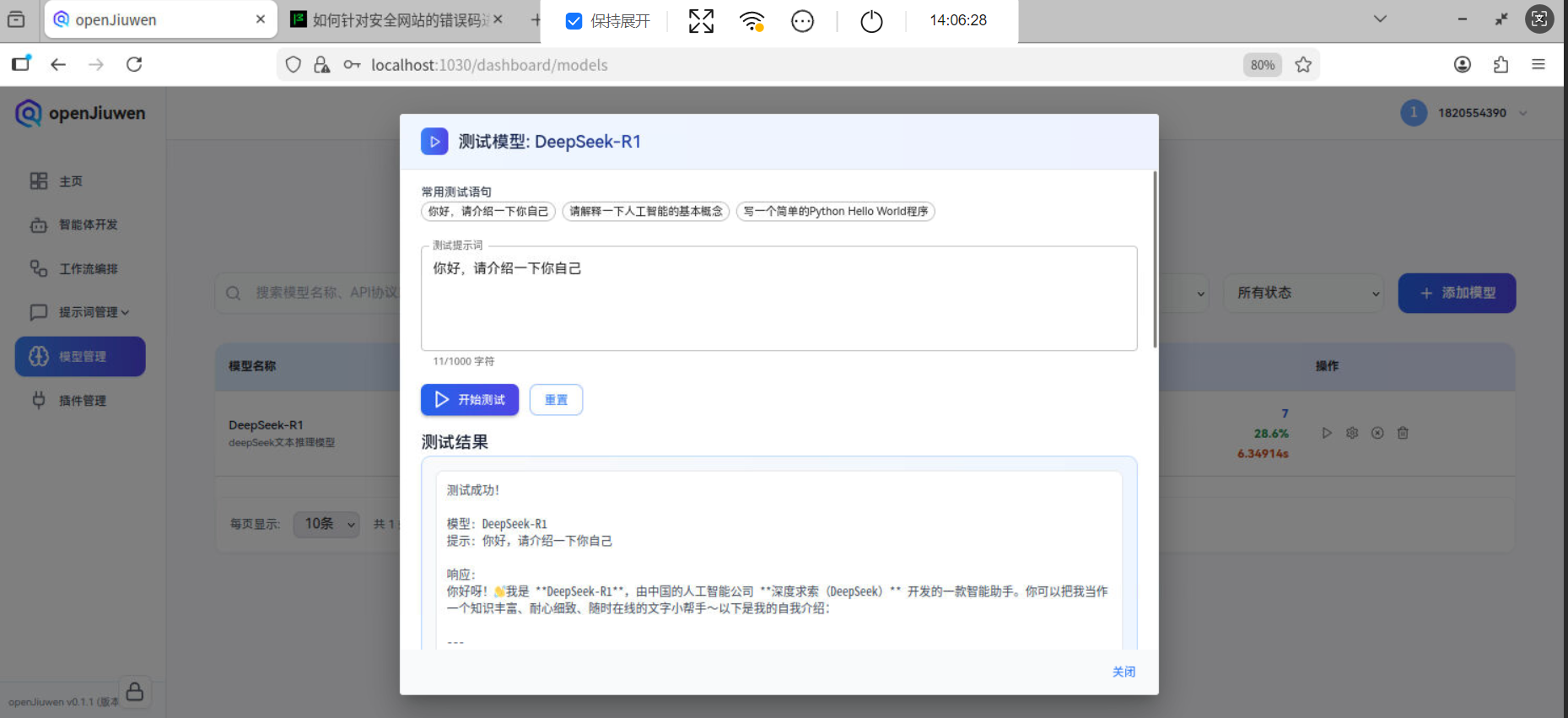Switch to the openJiuwen browser tab
The height and width of the screenshot is (718, 1568).
coord(160,20)
